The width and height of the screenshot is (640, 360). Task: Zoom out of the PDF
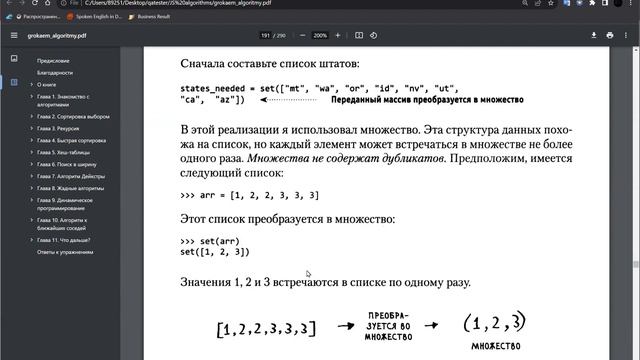[x=302, y=36]
